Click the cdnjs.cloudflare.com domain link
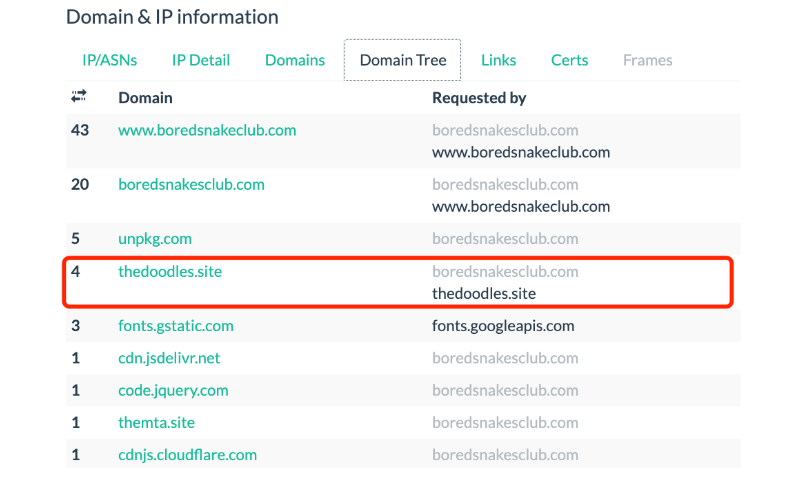This screenshot has width=807, height=503. pyautogui.click(x=187, y=454)
